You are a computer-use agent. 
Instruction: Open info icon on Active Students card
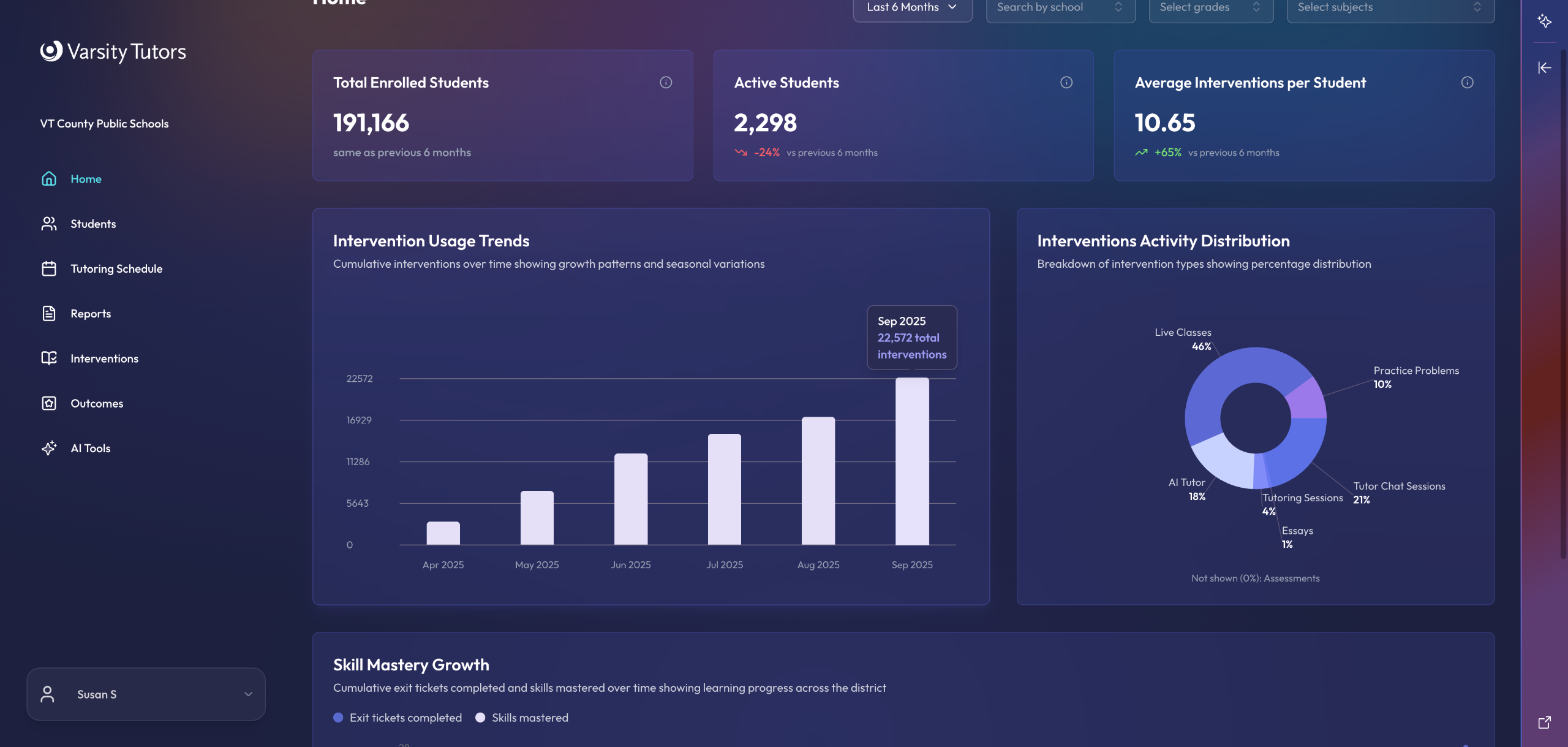click(x=1066, y=83)
